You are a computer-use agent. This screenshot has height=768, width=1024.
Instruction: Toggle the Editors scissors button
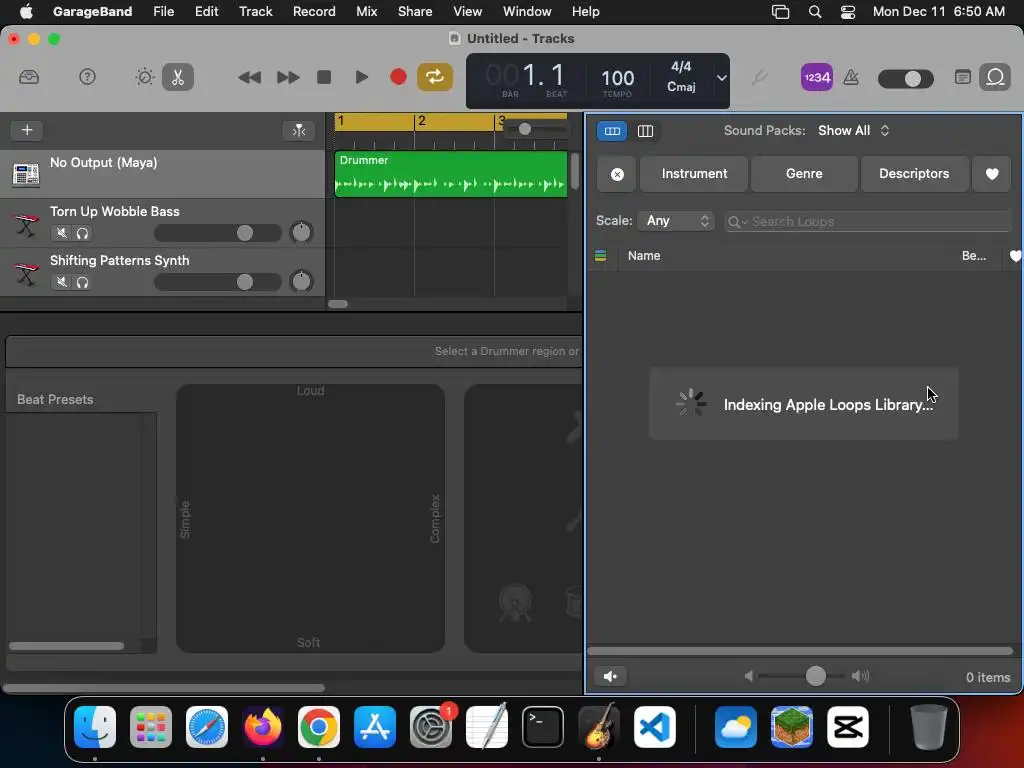[178, 77]
